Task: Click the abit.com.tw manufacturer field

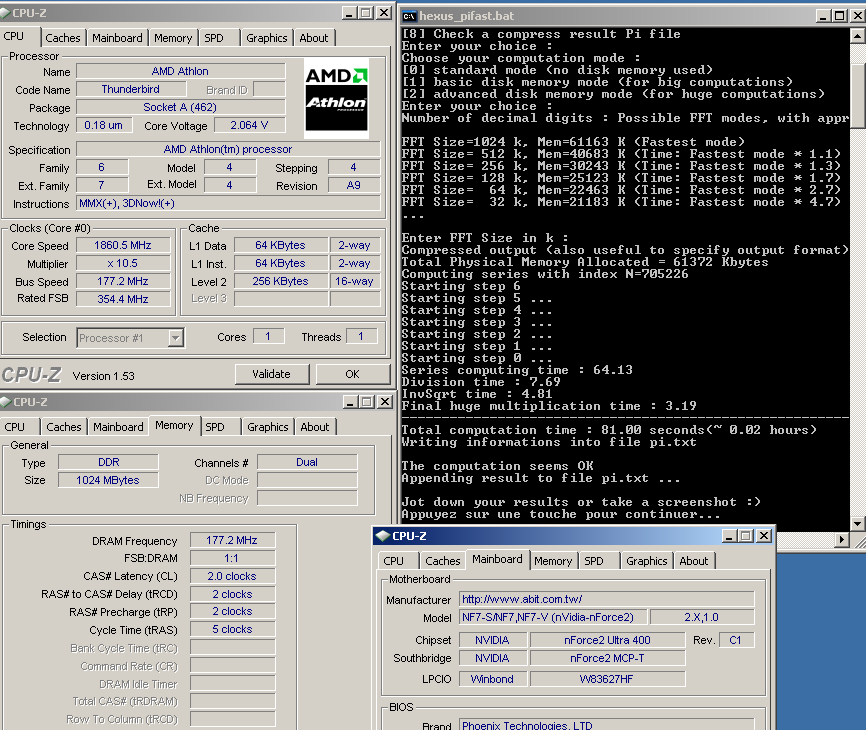Action: [606, 599]
